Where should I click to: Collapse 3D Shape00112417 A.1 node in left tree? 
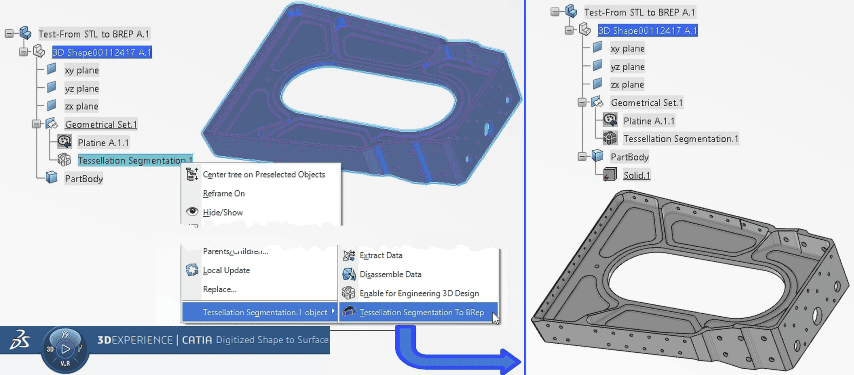click(x=23, y=52)
